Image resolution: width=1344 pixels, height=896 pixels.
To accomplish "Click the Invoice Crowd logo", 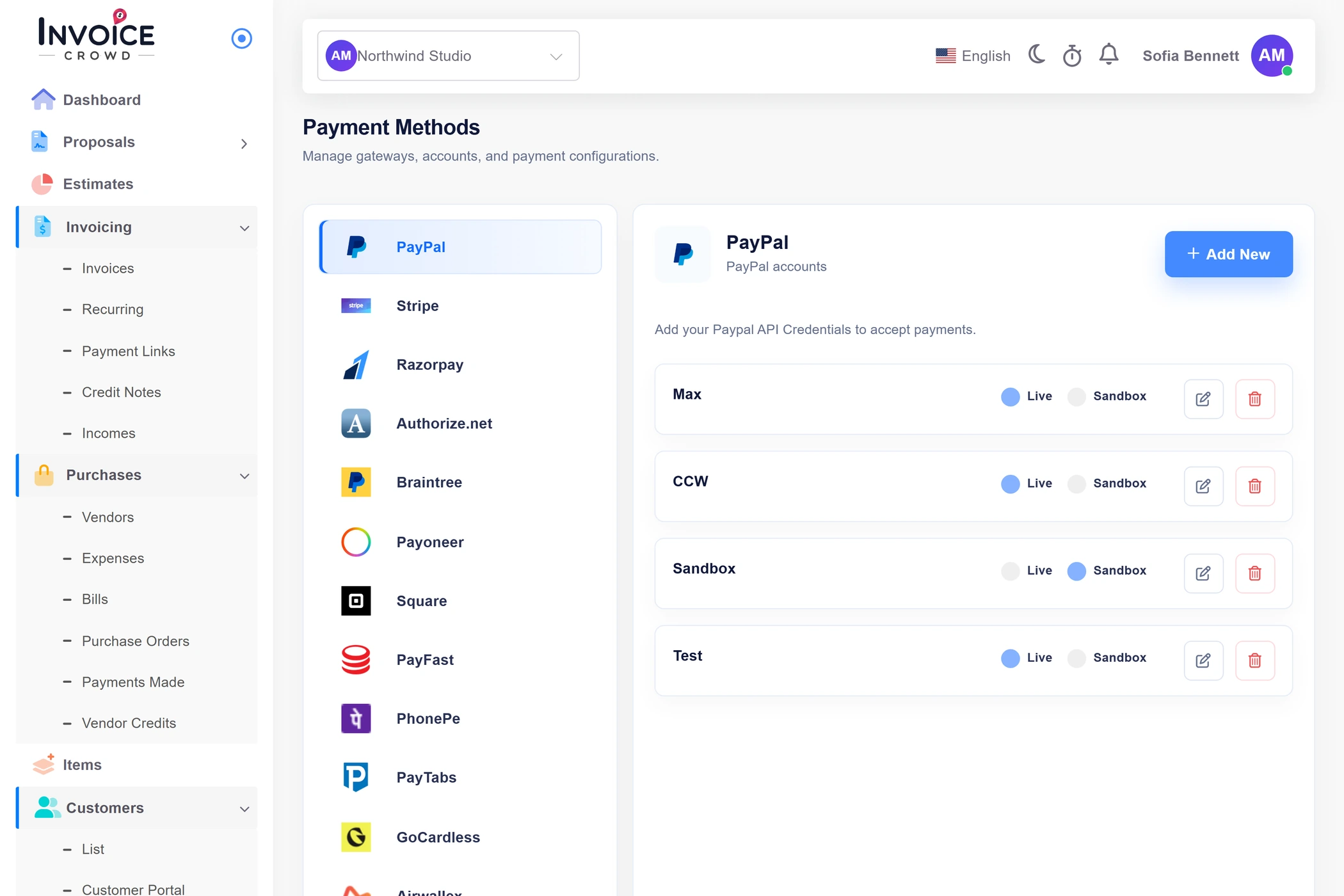I will point(97,35).
